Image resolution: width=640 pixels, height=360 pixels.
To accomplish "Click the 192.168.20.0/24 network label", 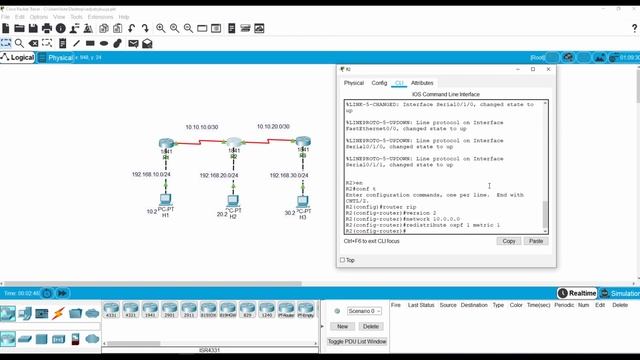I will [219, 175].
